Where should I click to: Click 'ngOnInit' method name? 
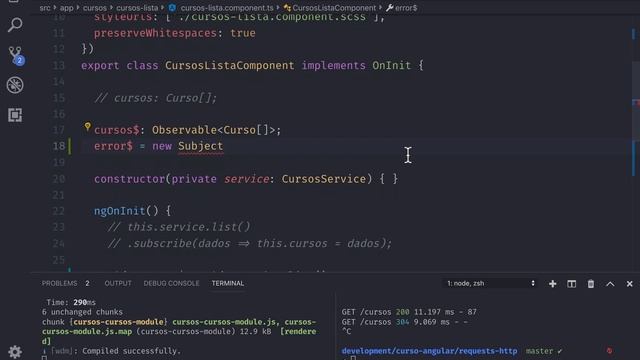[x=120, y=211]
